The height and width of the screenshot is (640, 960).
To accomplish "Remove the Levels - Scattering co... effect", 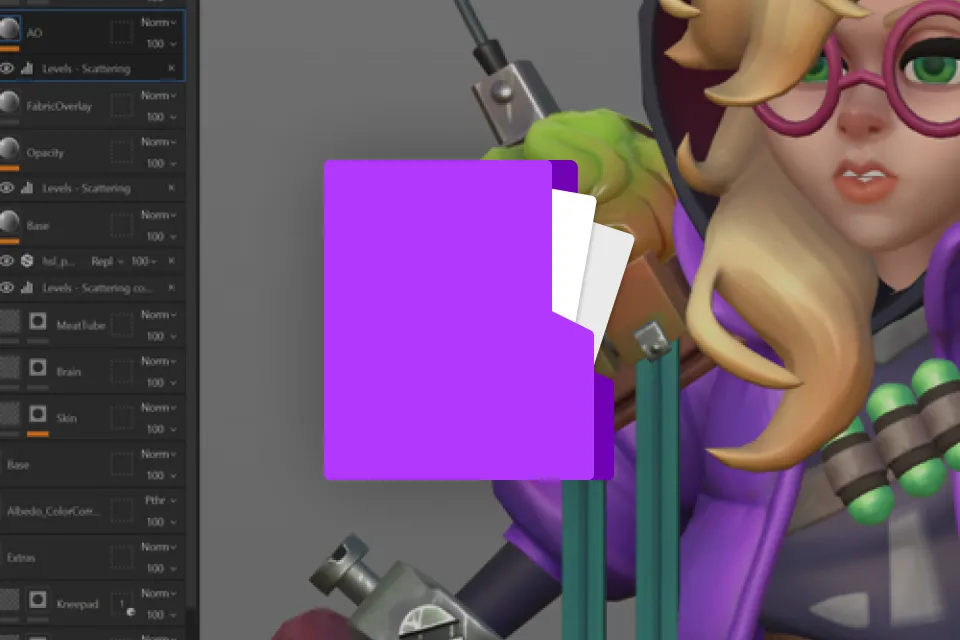I will click(x=171, y=287).
